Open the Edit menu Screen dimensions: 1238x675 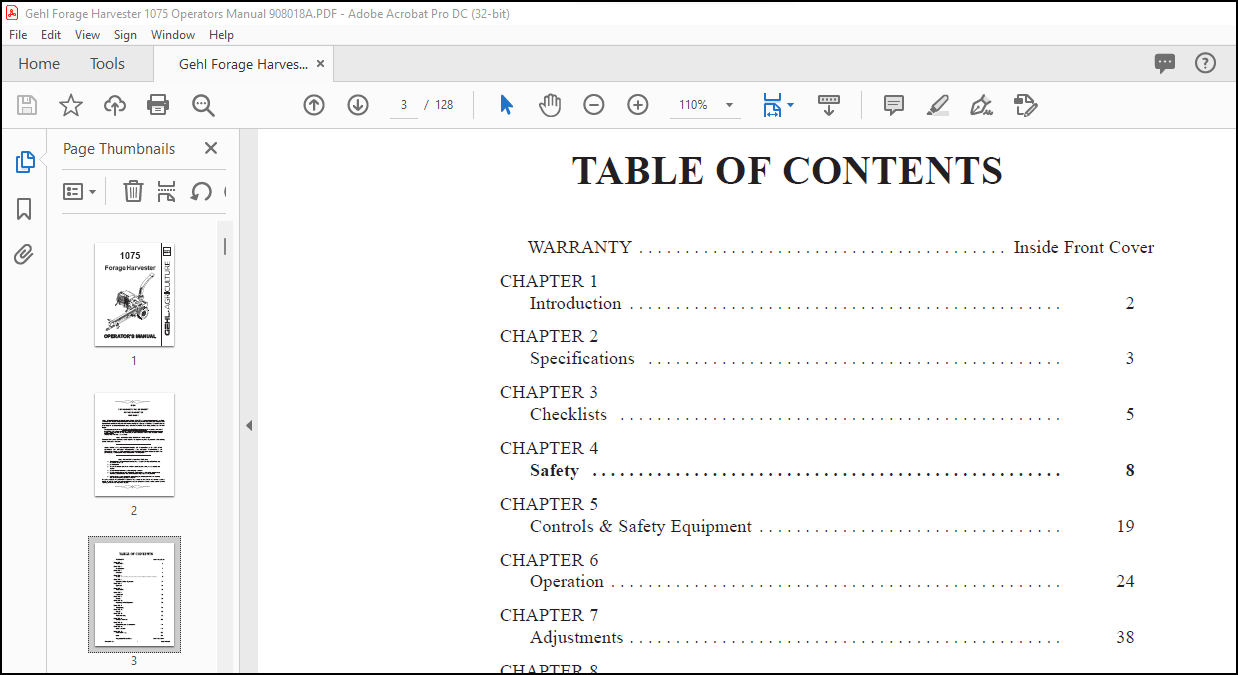tap(51, 34)
